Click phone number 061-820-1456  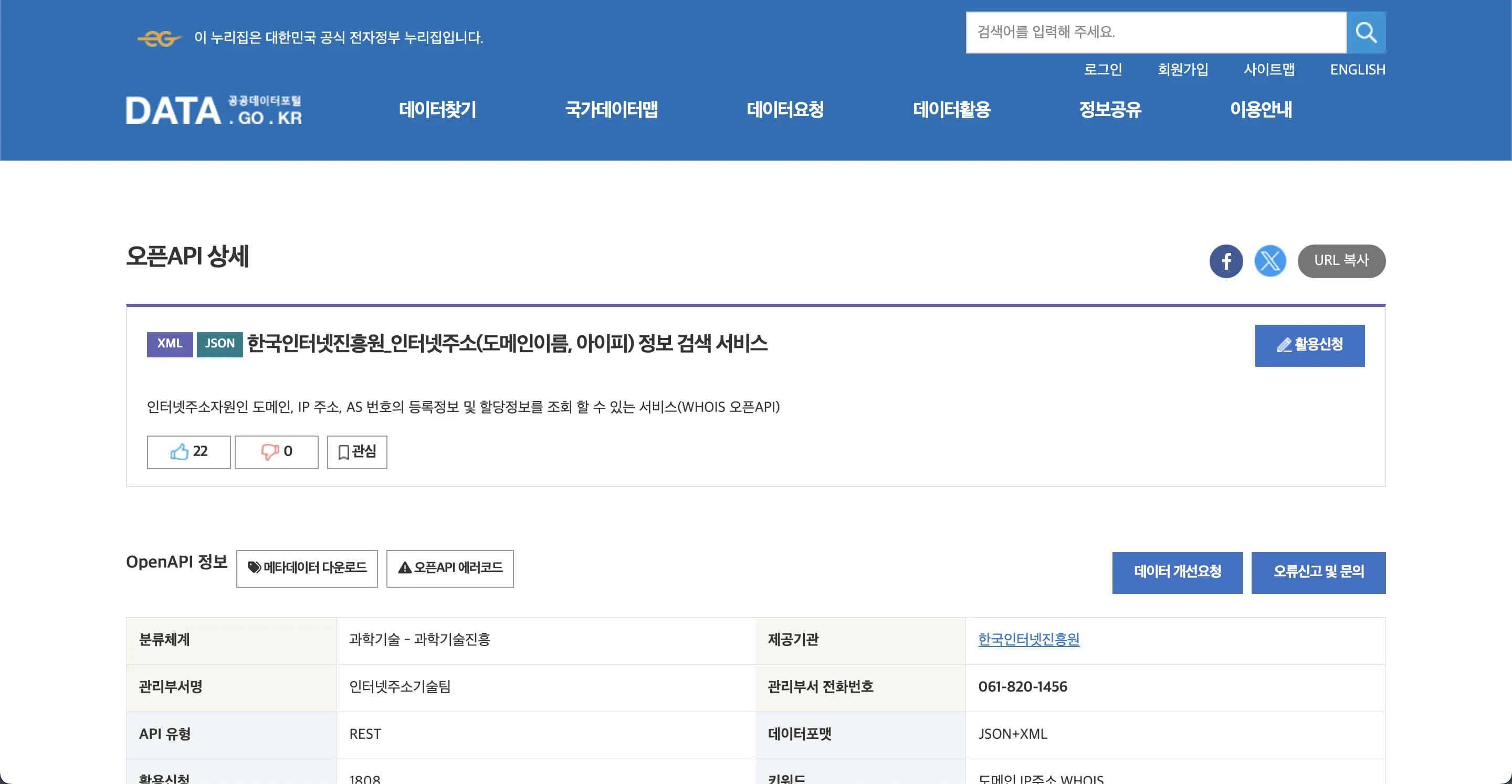click(1023, 687)
